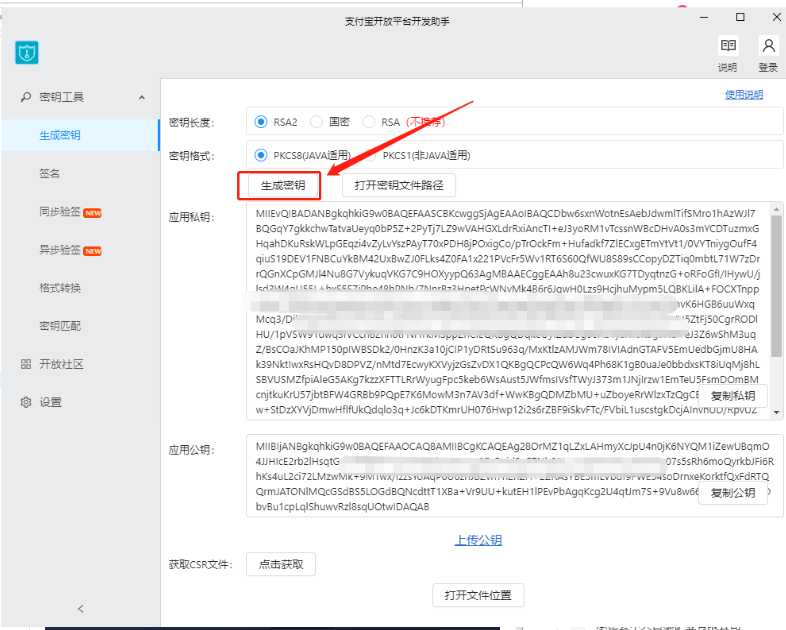Screen dimensions: 786x630
Task: Click the 生成密钥 button
Action: 283,186
